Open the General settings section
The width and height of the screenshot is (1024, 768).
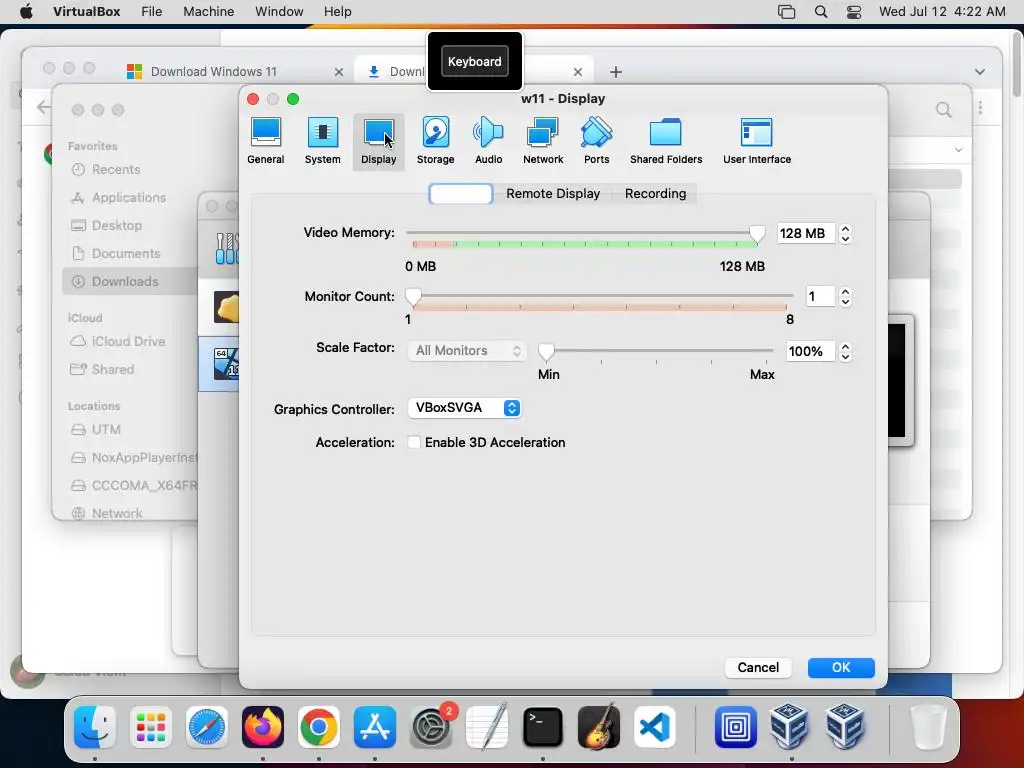tap(266, 141)
